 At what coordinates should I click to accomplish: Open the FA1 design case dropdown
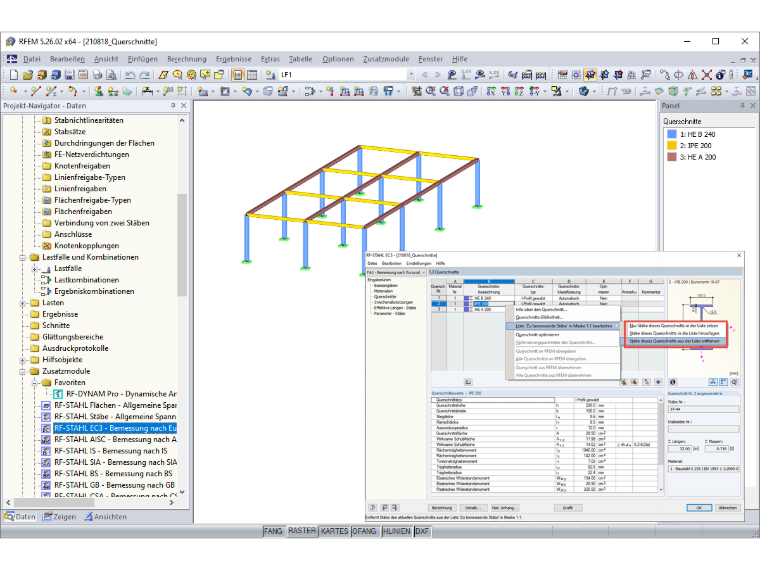tap(423, 272)
